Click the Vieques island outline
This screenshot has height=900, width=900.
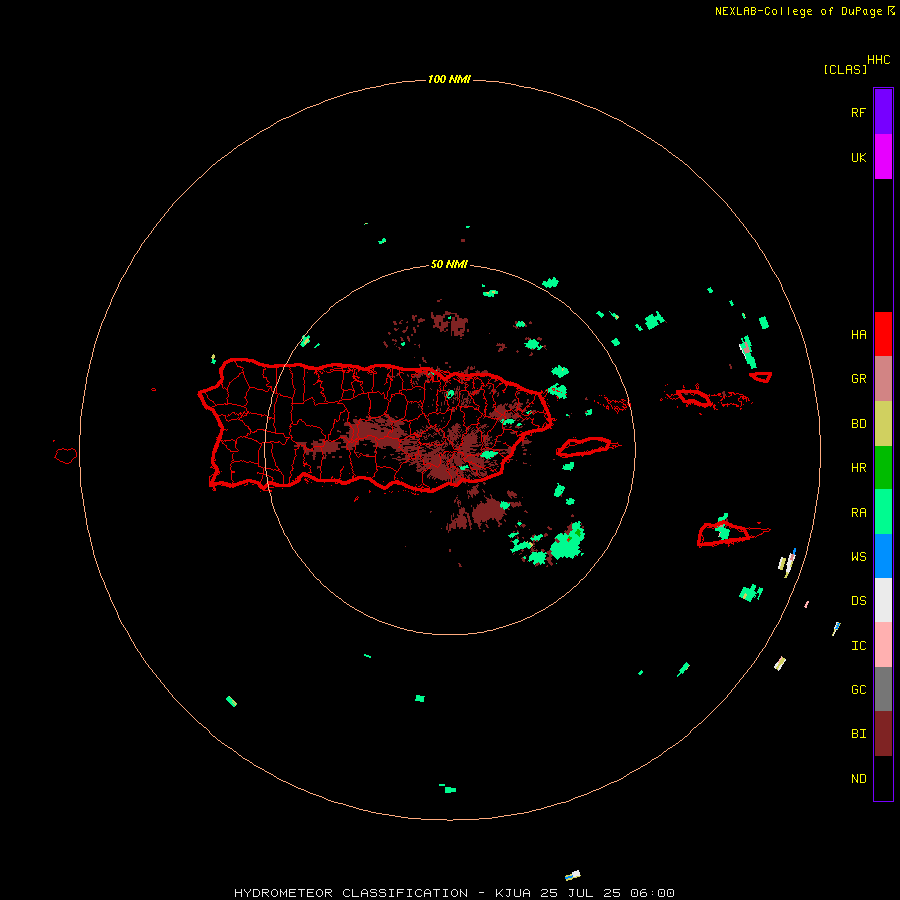tap(584, 447)
